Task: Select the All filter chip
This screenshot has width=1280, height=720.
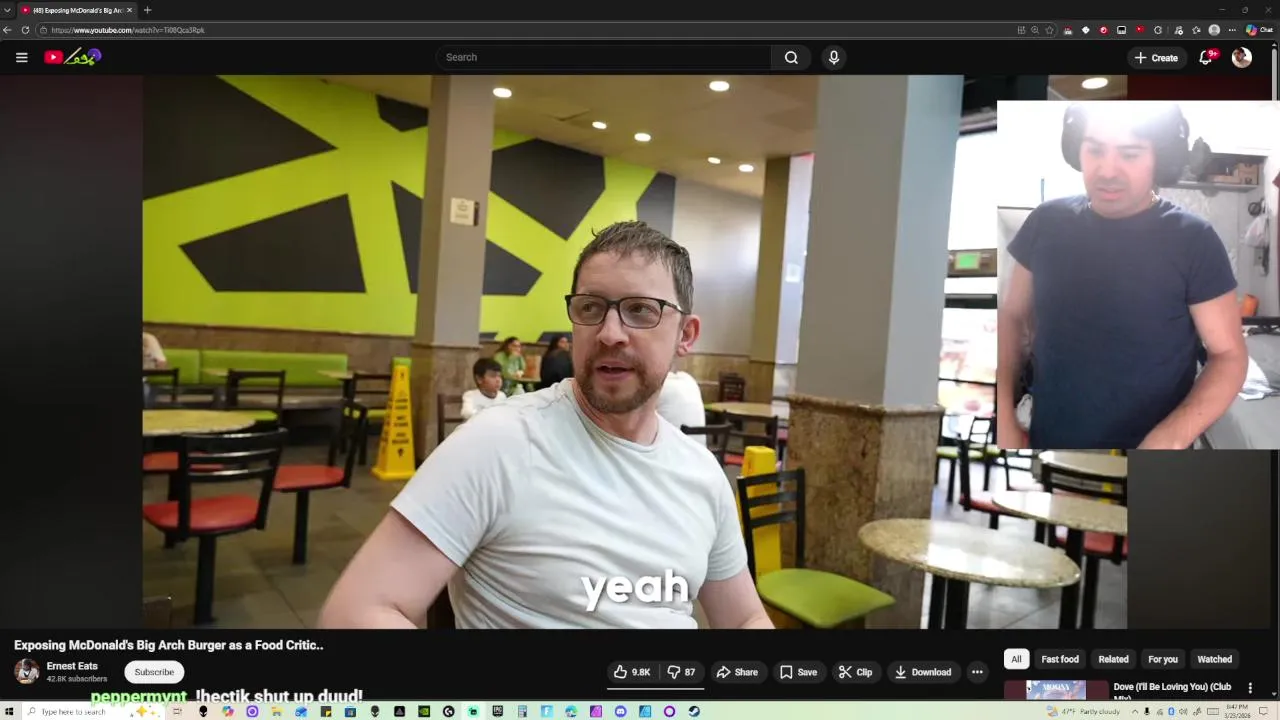Action: [1016, 659]
